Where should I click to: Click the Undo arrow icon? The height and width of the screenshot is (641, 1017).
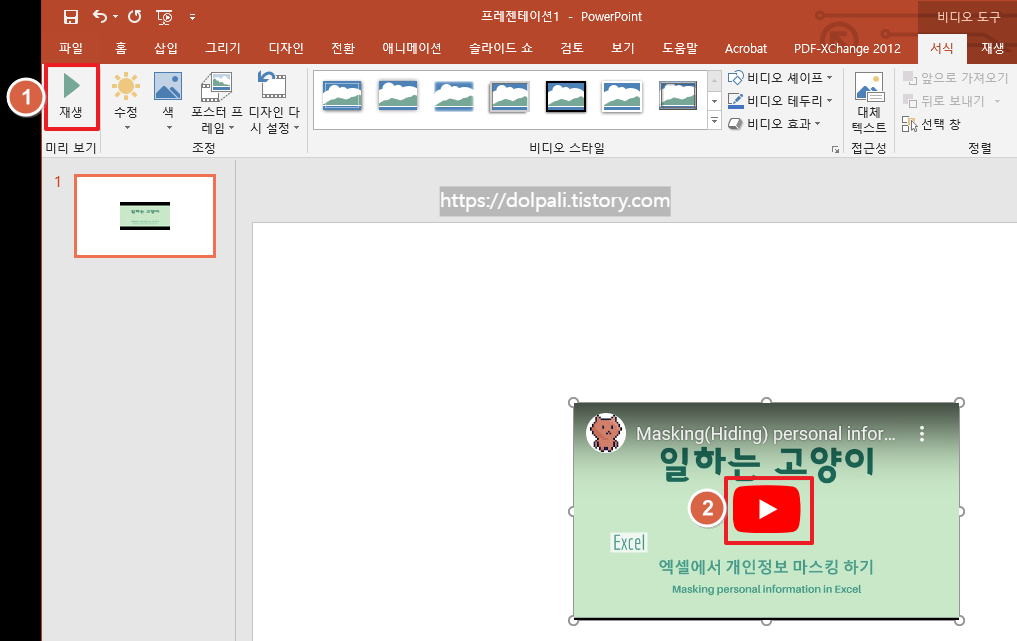[x=98, y=16]
